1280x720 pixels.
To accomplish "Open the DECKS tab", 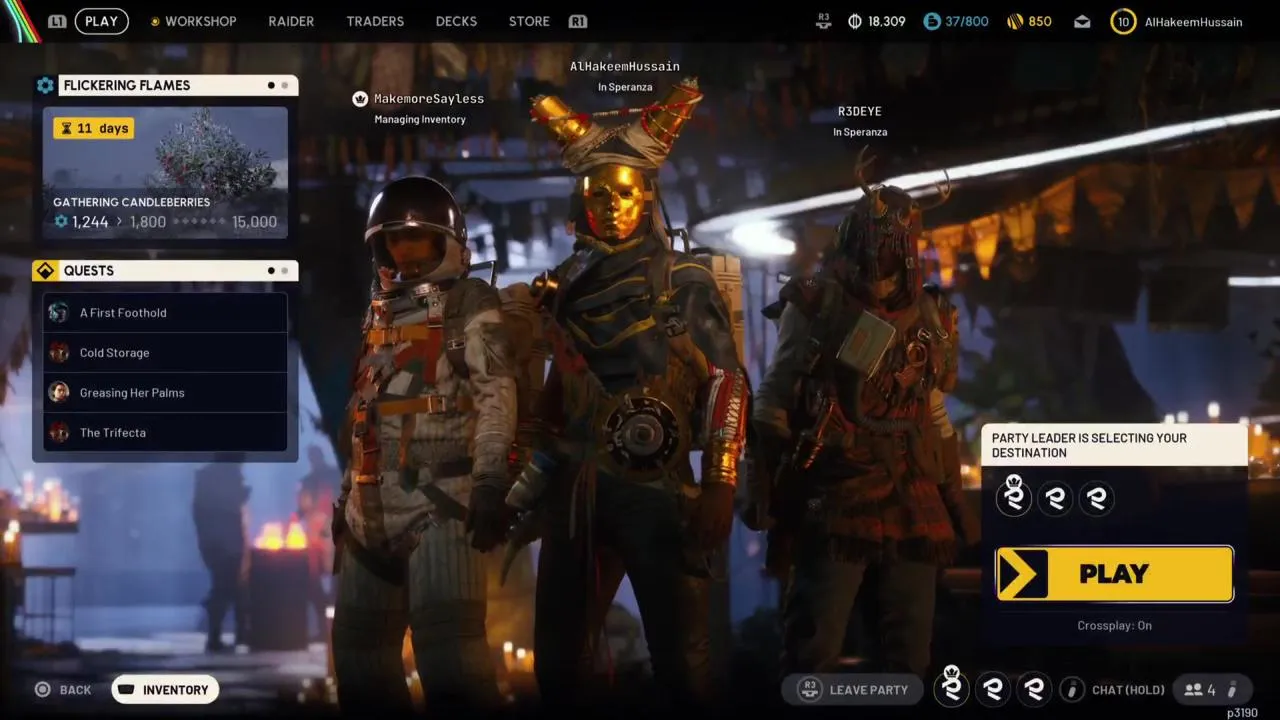I will pos(456,21).
